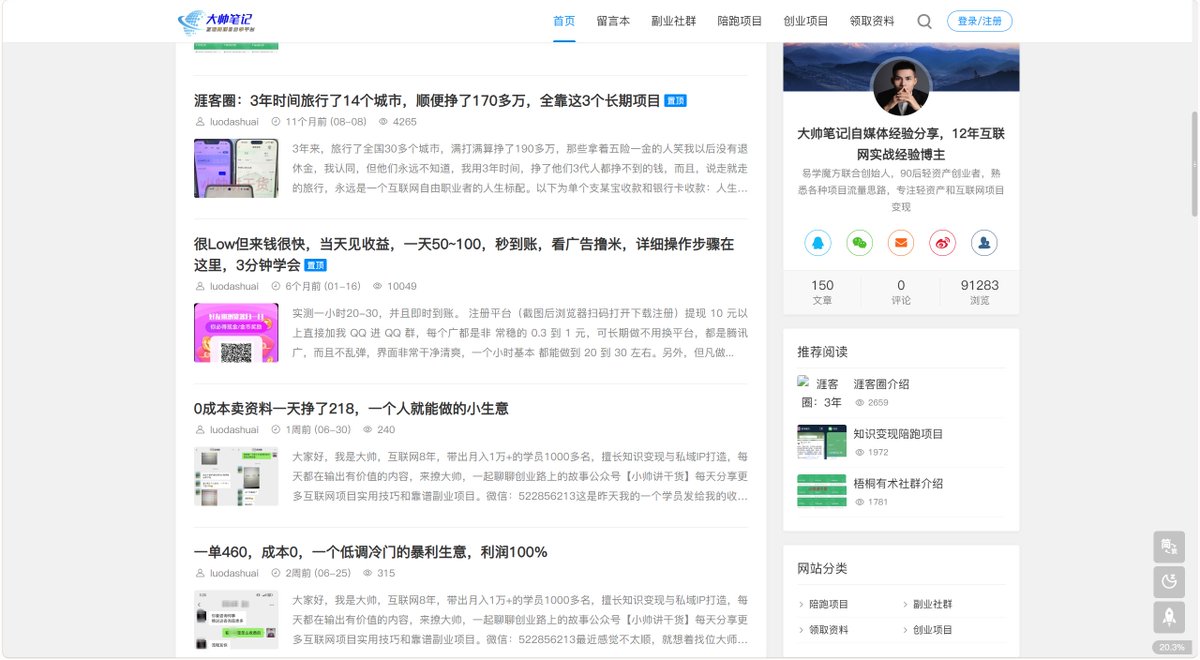Click the QQ penguin social icon
Screen dimensions: 1200x660
click(818, 242)
